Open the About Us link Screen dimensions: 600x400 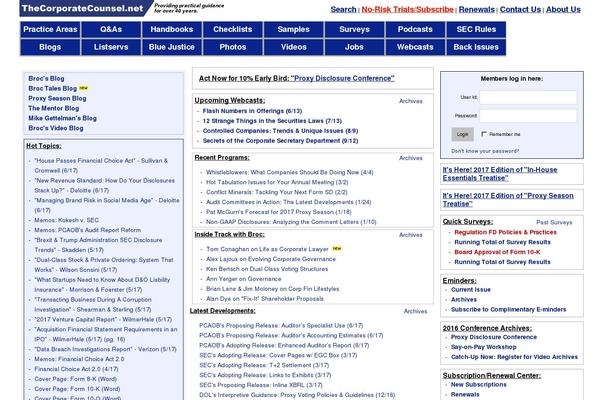(x=563, y=10)
